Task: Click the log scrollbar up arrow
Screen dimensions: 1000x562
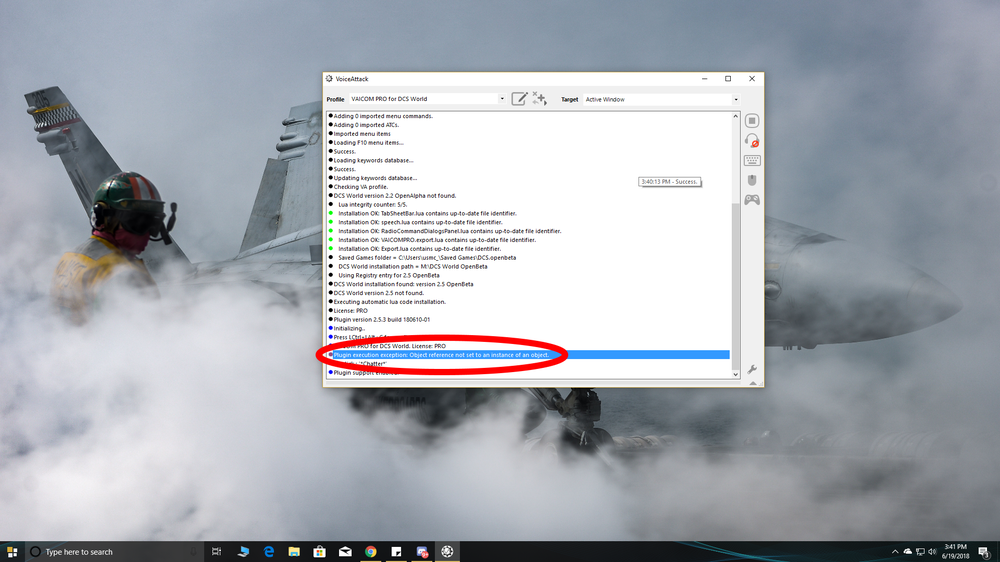Action: coord(735,117)
